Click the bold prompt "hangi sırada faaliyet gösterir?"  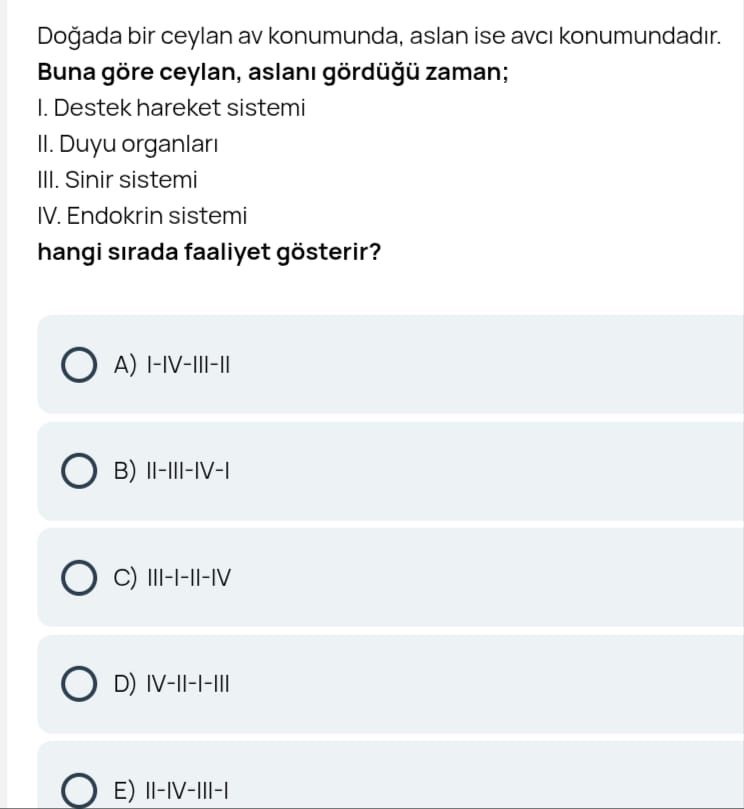(209, 252)
